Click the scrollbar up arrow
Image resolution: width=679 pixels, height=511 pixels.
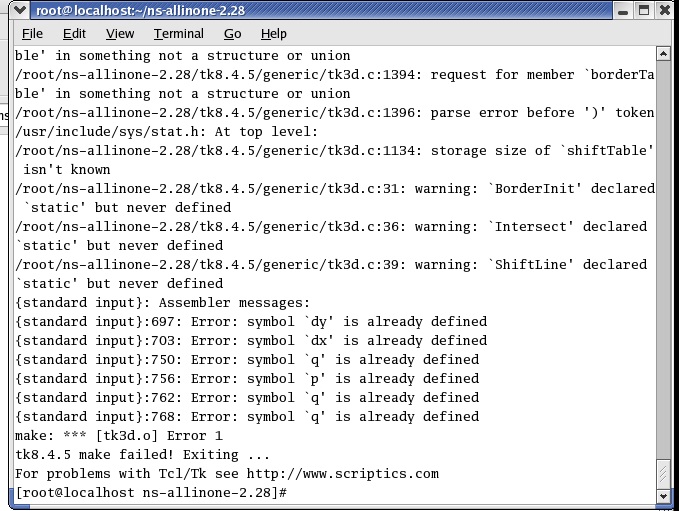tap(664, 55)
